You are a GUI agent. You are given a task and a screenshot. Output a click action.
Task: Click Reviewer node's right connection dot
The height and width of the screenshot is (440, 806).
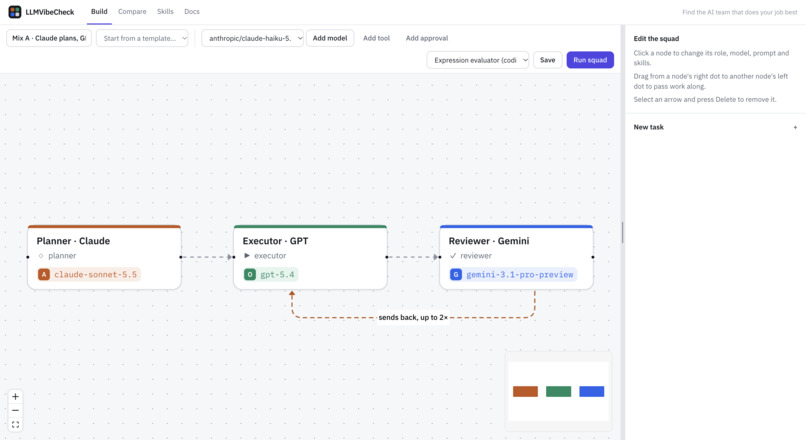coord(593,257)
